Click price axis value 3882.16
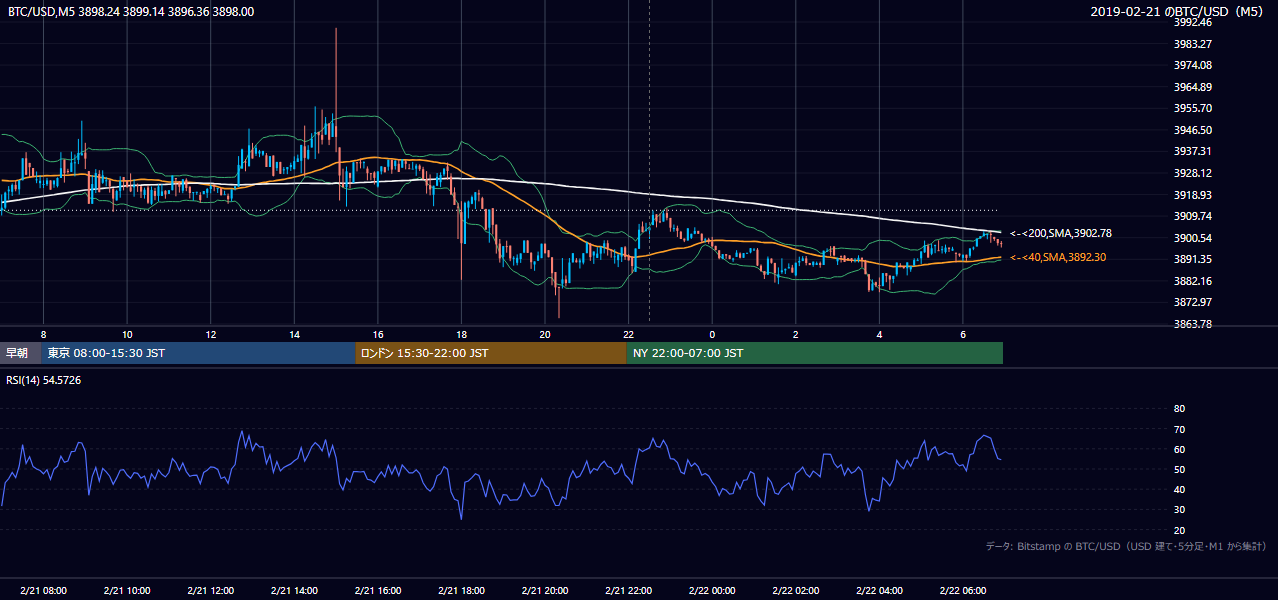Image resolution: width=1278 pixels, height=600 pixels. click(1193, 281)
